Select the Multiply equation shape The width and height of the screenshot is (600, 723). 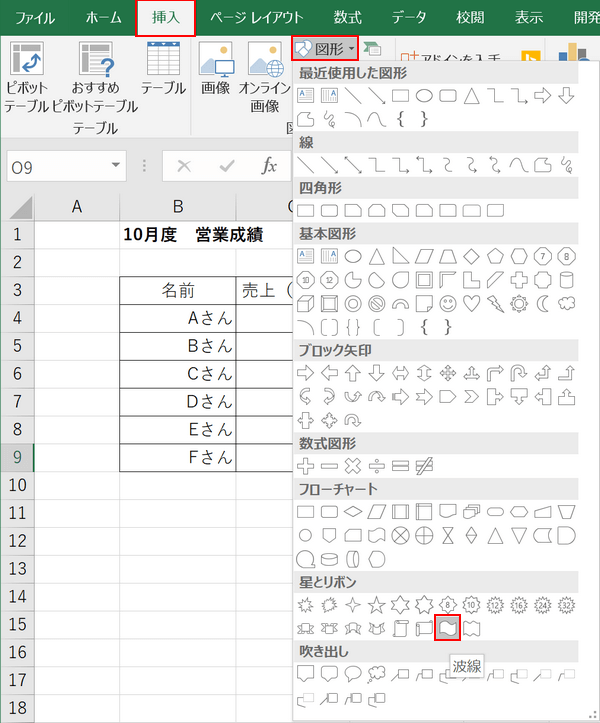[x=353, y=466]
